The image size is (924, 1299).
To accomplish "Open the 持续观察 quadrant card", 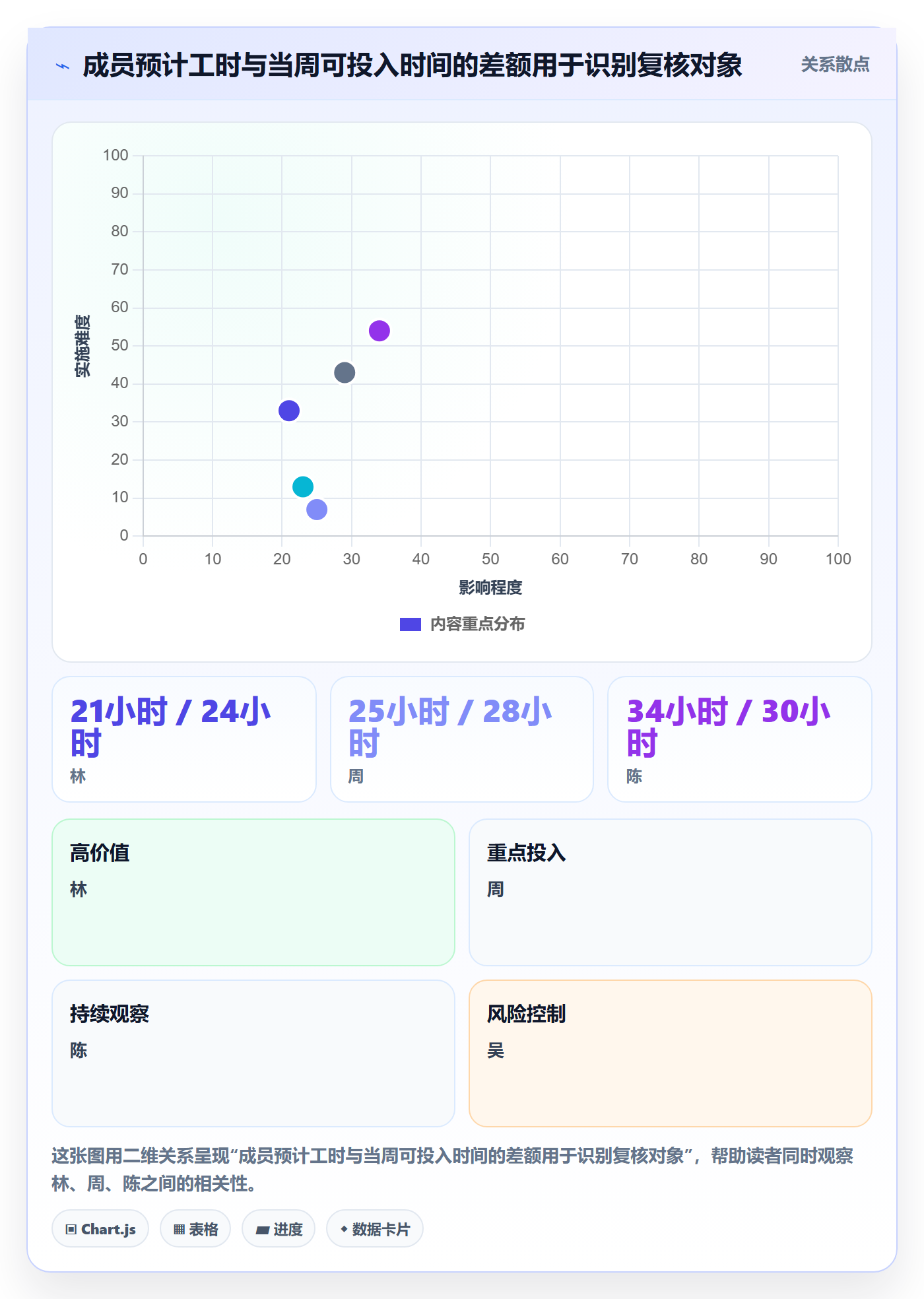I will [253, 1053].
